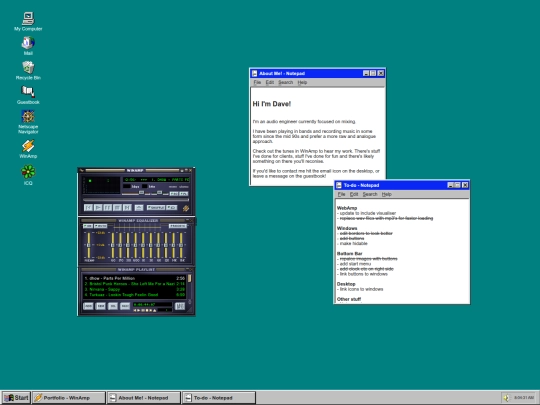Launch Netscape Navigator from desktop
This screenshot has width=540, height=405.
28,122
